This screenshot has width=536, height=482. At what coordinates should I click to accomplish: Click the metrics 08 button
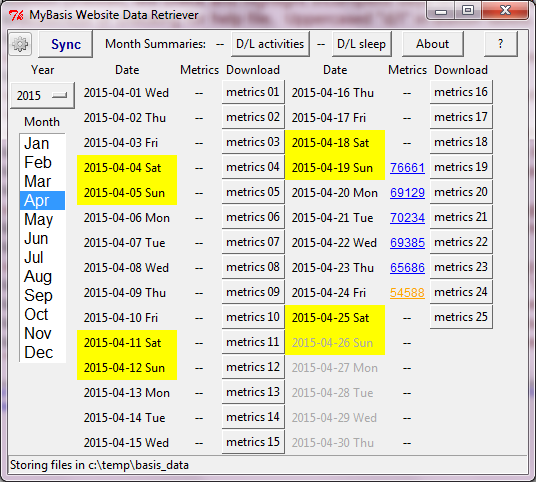253,267
